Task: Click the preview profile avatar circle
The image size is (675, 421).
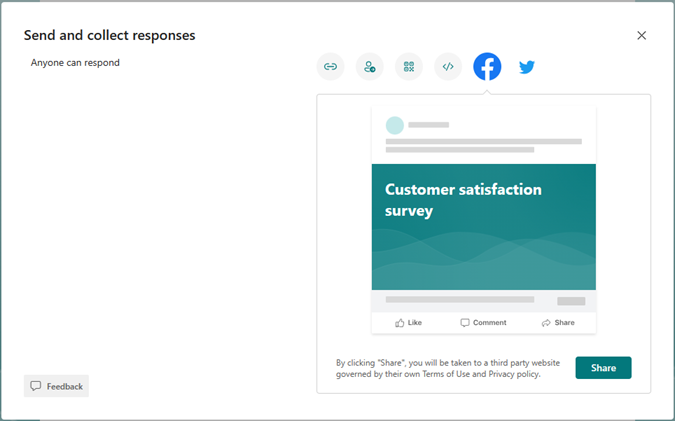Action: tap(395, 125)
